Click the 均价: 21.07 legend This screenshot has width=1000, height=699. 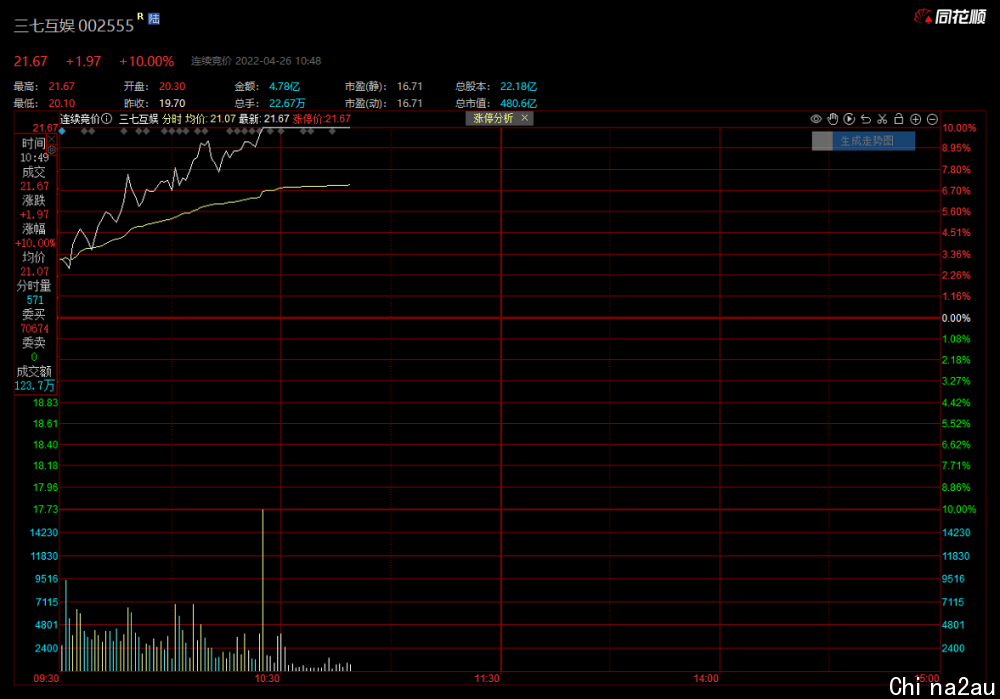pos(210,119)
